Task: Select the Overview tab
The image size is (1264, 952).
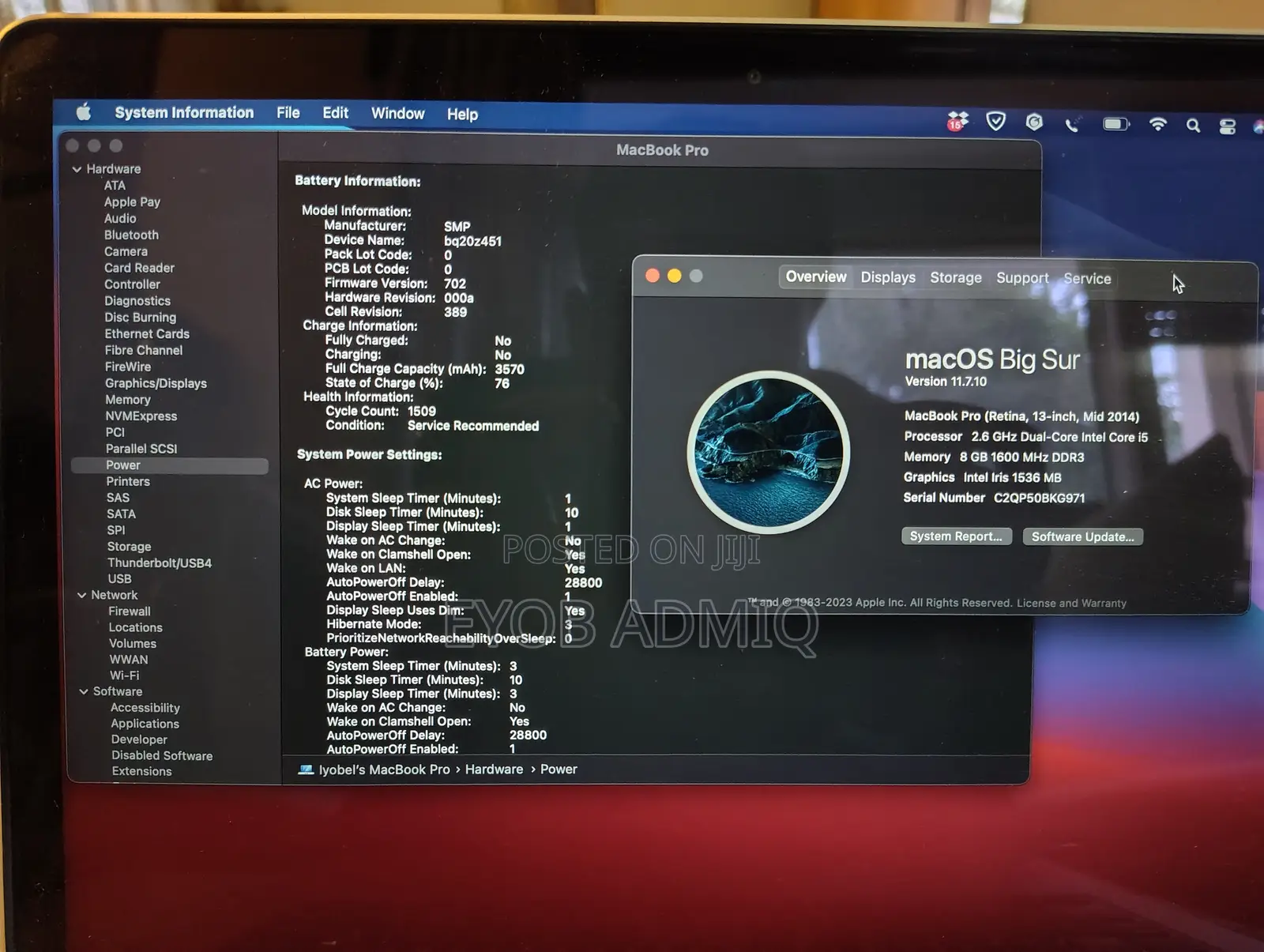Action: pyautogui.click(x=816, y=277)
